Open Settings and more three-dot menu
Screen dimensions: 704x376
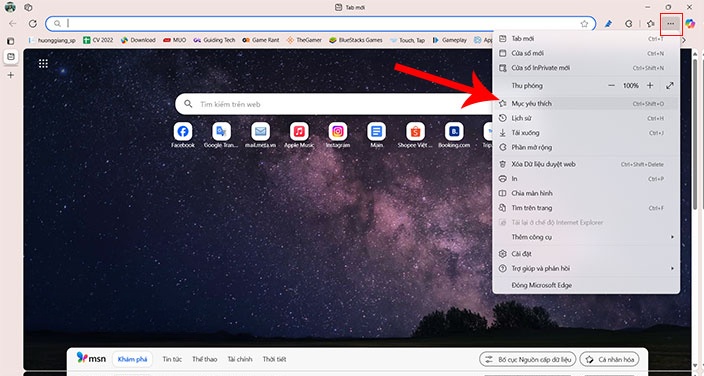(671, 24)
